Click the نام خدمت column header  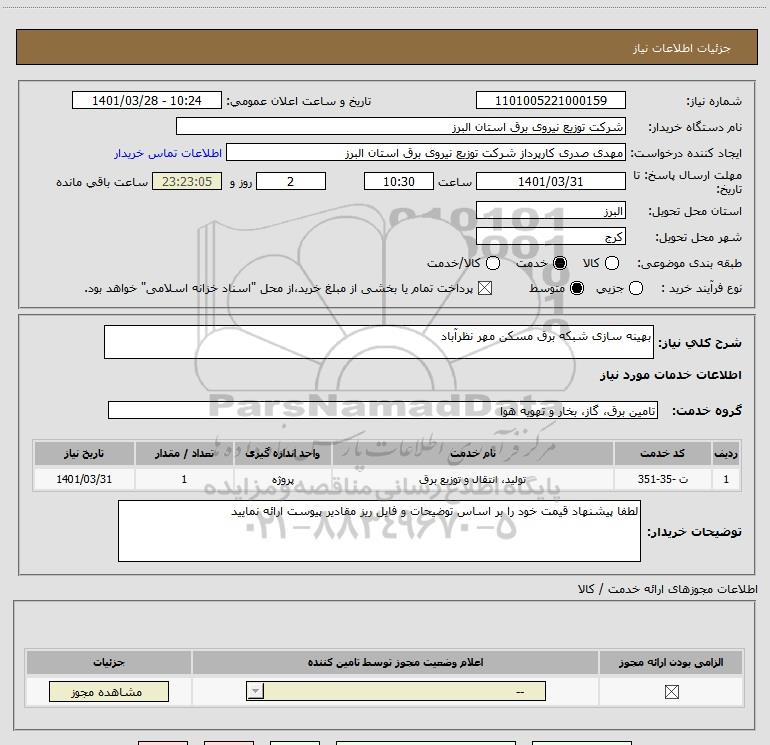[x=473, y=453]
